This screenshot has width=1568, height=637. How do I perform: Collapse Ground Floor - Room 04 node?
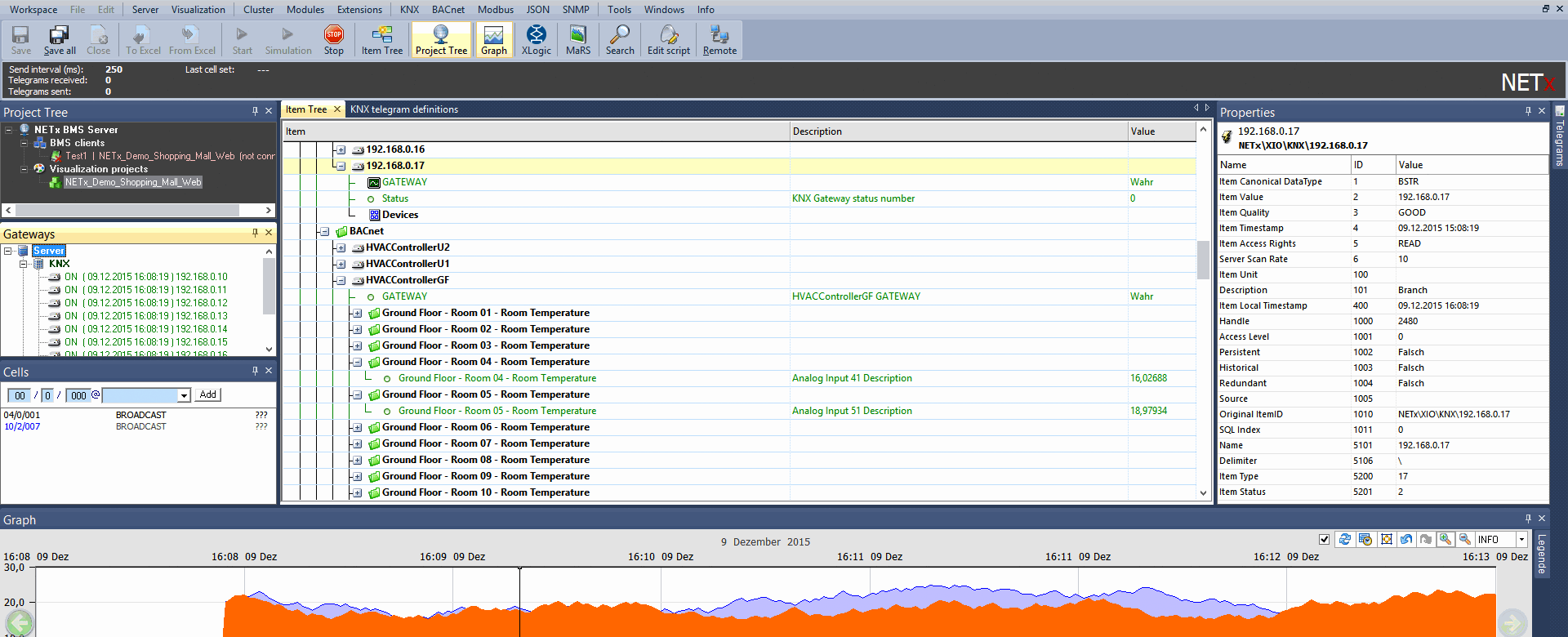(x=358, y=362)
